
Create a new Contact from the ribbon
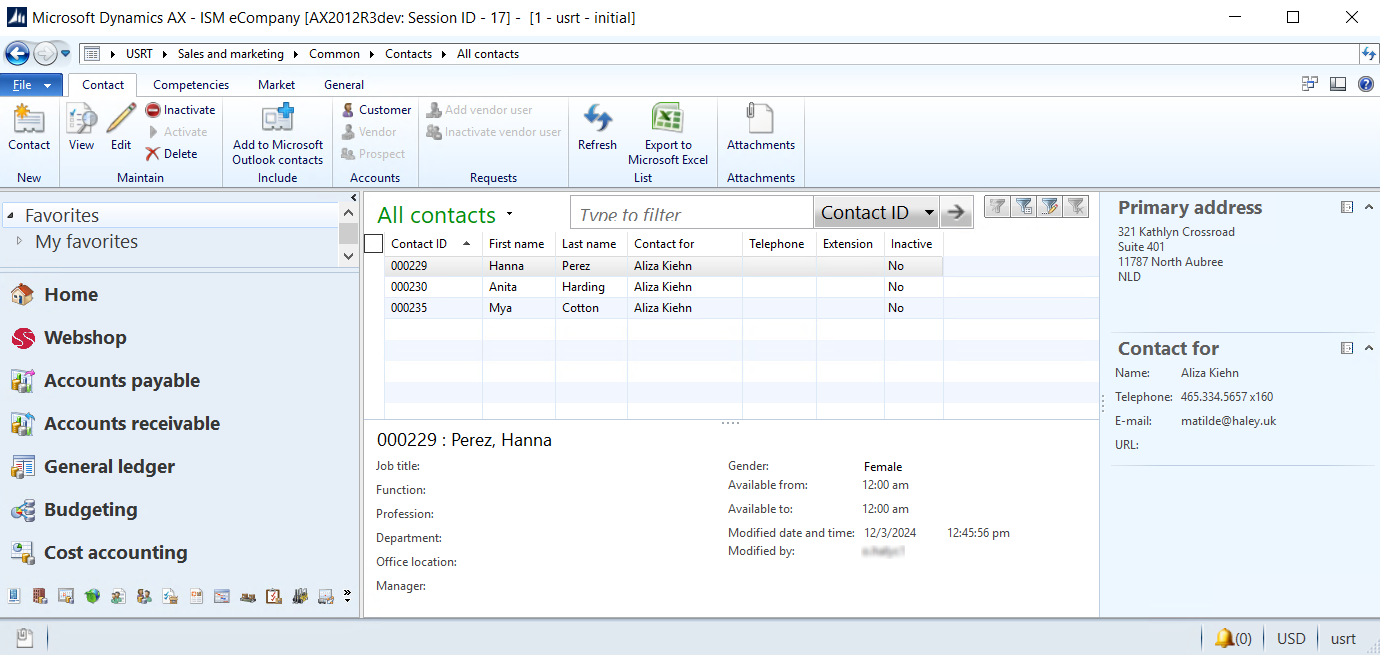pyautogui.click(x=29, y=128)
